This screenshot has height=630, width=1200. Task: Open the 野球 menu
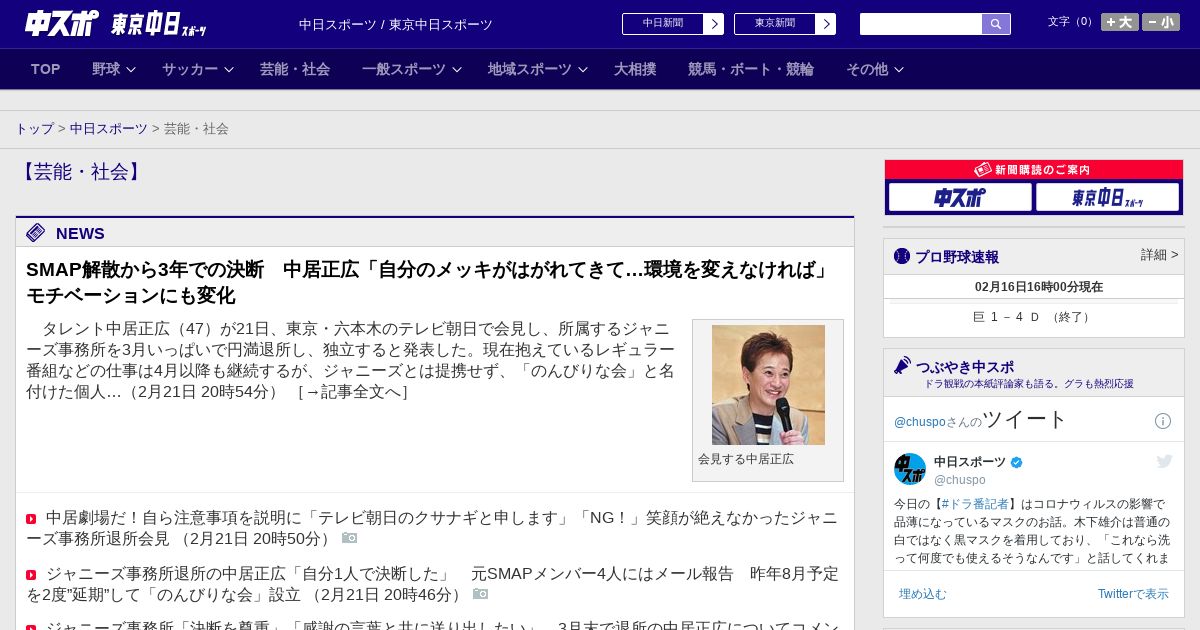tap(106, 69)
